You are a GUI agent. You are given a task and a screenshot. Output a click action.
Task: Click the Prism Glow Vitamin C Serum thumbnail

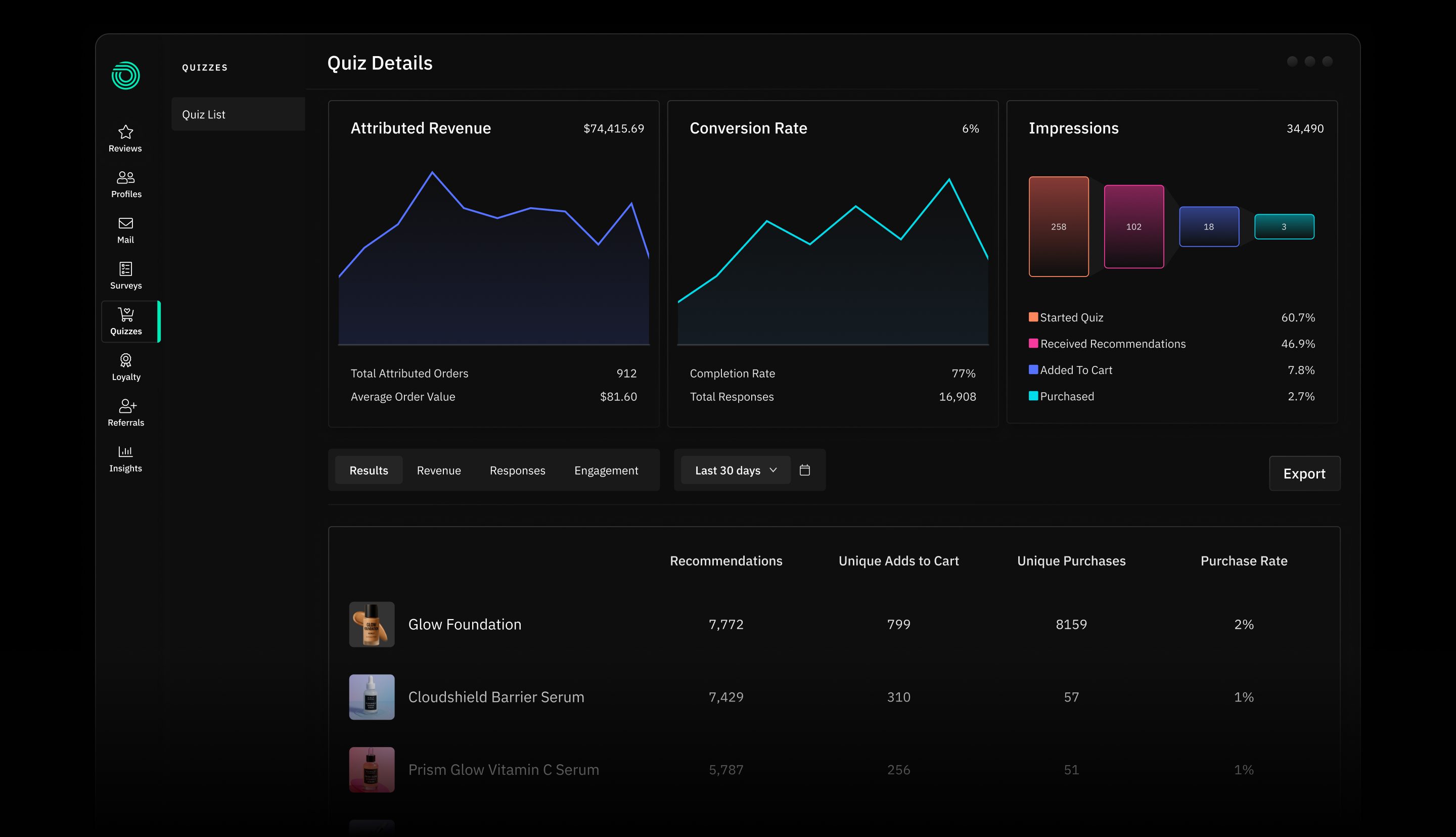coord(372,770)
